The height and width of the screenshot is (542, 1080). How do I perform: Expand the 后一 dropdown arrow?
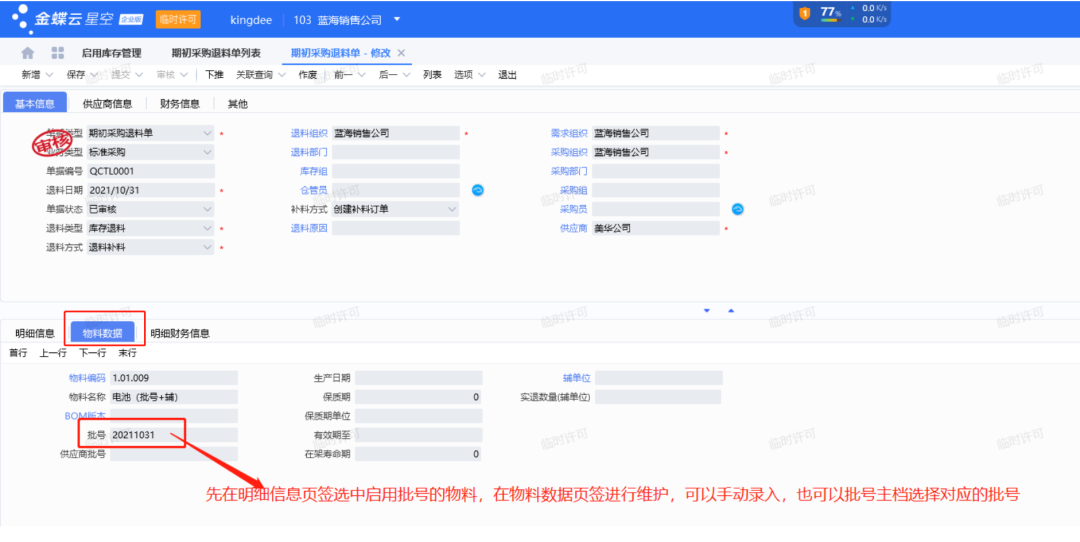pos(406,74)
